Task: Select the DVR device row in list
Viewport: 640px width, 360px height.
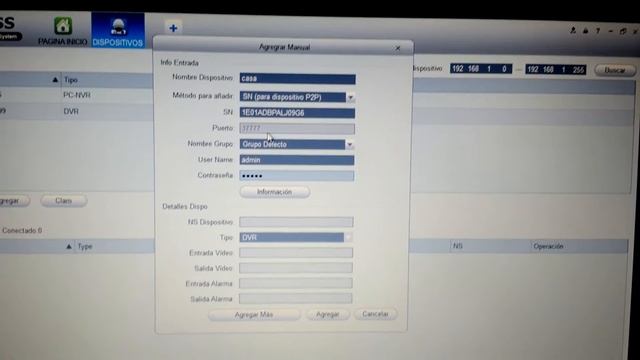Action: (77, 111)
